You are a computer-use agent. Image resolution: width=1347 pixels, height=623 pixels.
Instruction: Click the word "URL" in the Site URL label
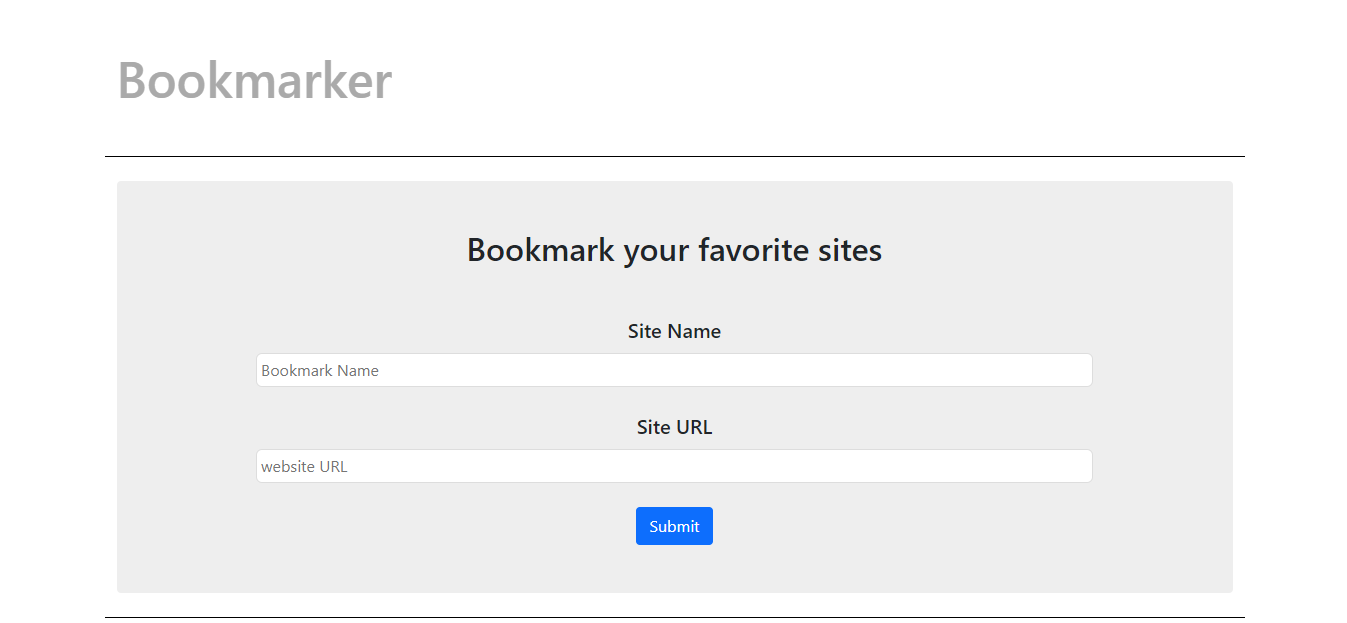(x=694, y=427)
